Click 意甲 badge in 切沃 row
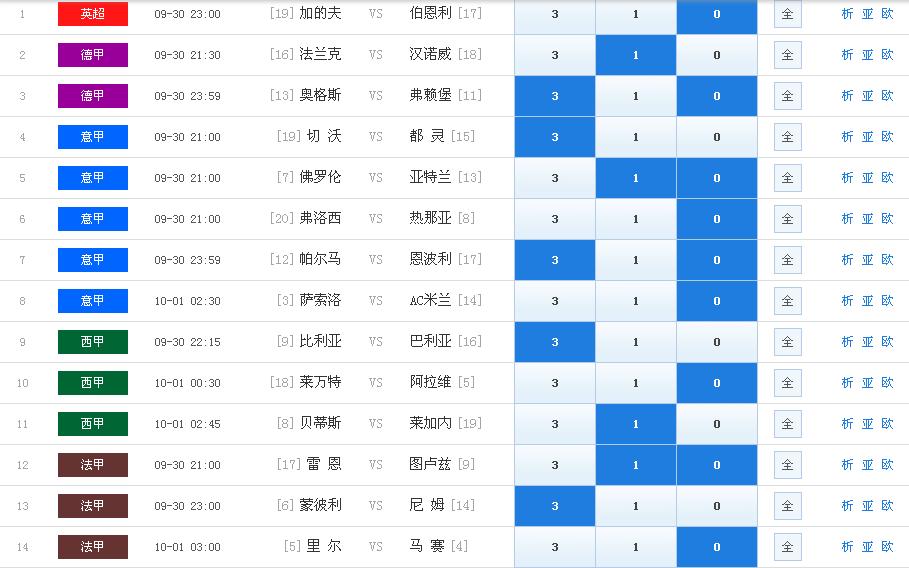This screenshot has width=909, height=568. tap(93, 137)
